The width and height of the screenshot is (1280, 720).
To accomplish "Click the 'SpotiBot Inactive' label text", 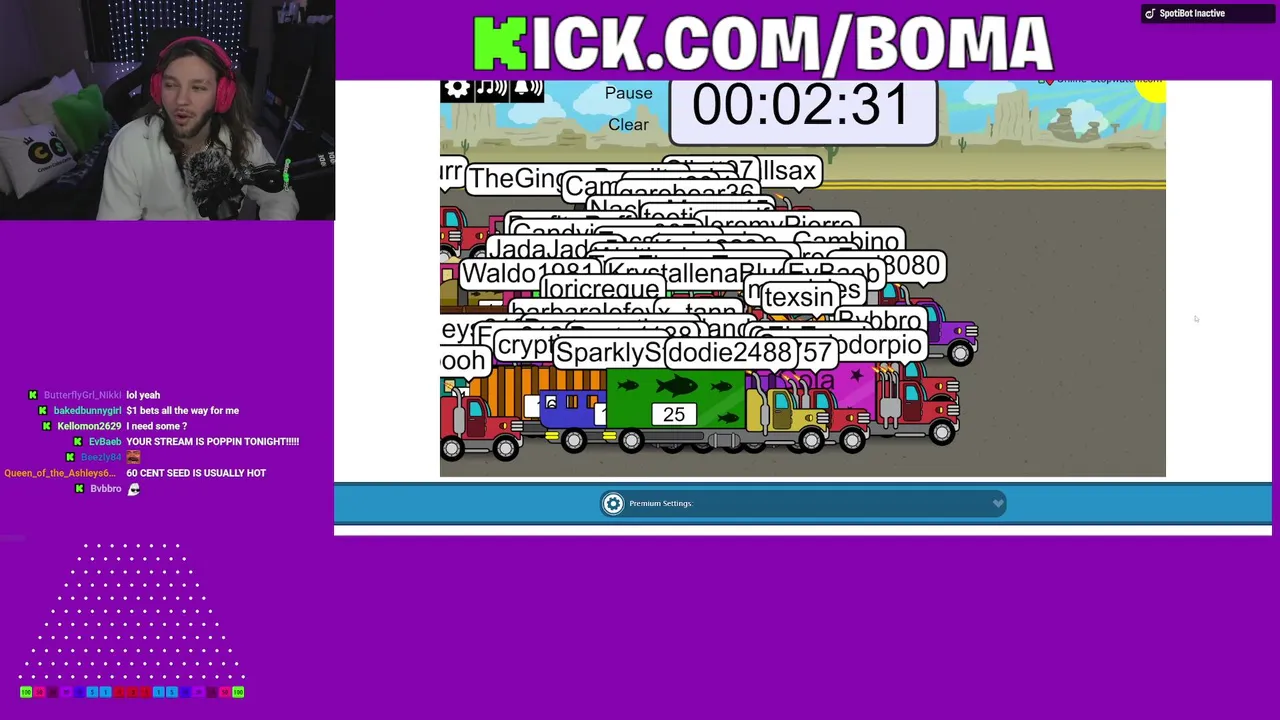I will point(1192,13).
